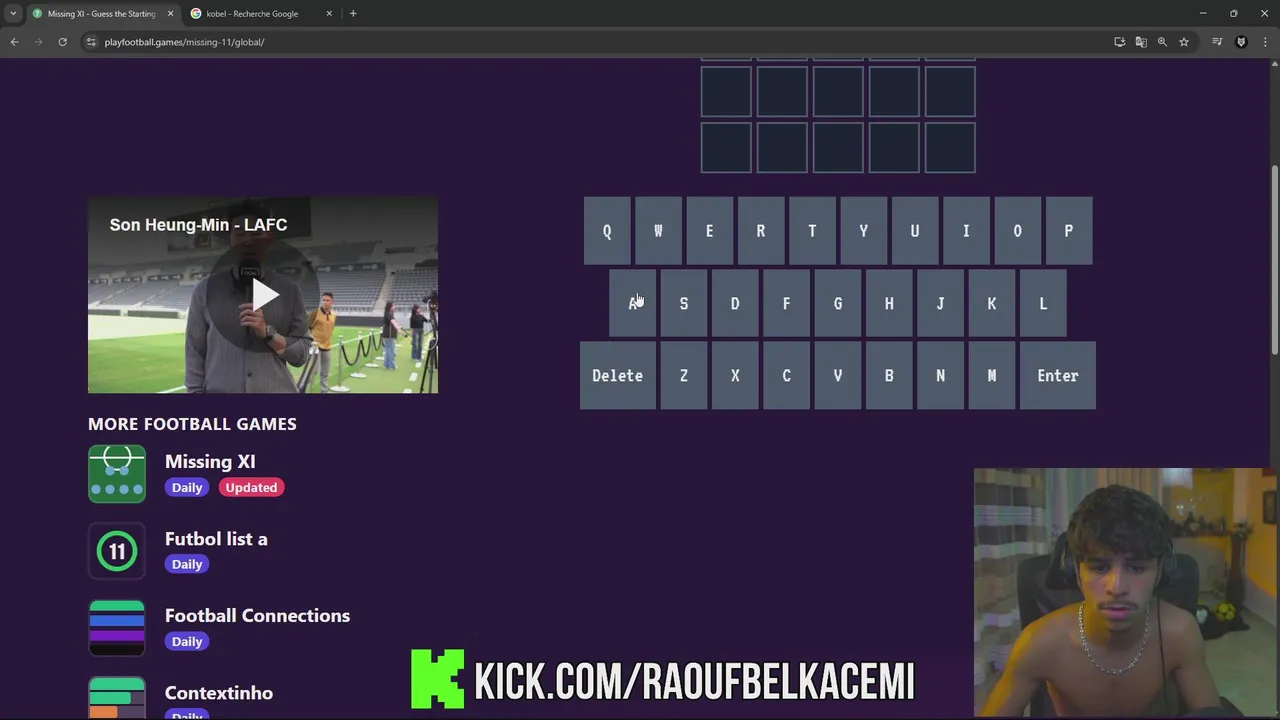Submit guess with the Enter key

click(x=1058, y=375)
